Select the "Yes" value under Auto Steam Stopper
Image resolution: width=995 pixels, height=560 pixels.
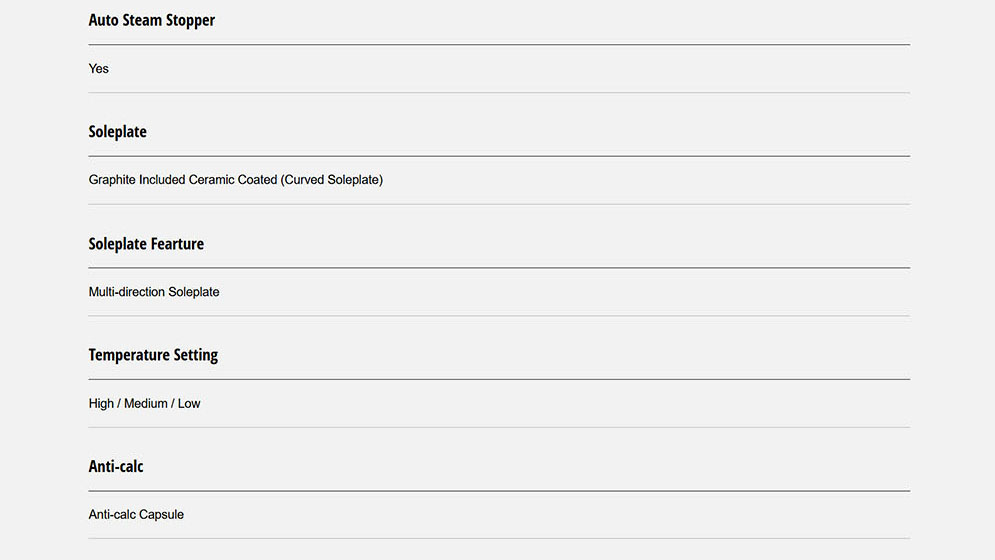tap(99, 69)
